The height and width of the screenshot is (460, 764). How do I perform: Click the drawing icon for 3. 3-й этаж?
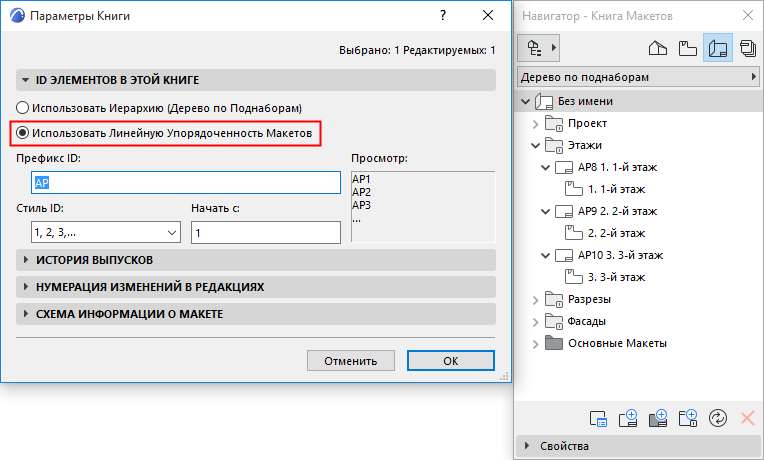[x=573, y=277]
